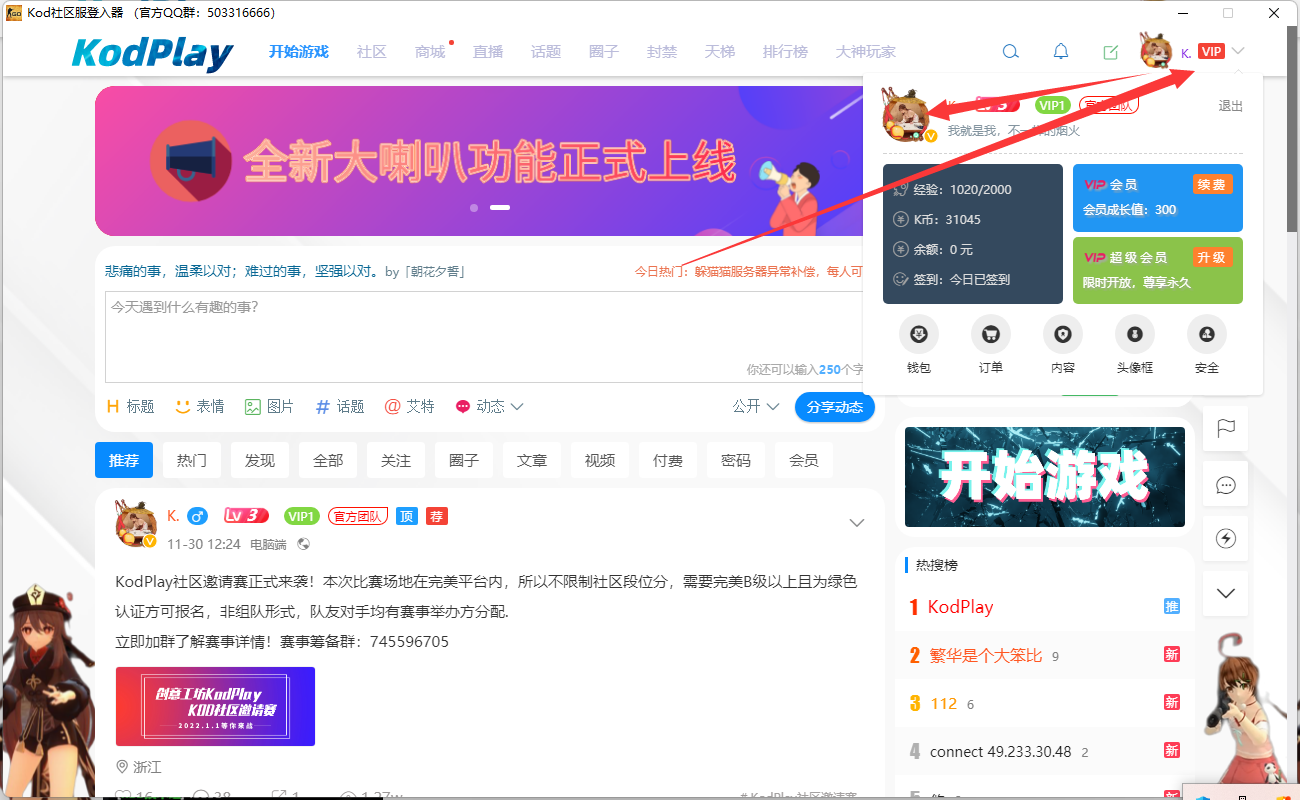Open the VIP account dropdown beside the avatar
This screenshot has height=800, width=1300.
tap(1238, 51)
